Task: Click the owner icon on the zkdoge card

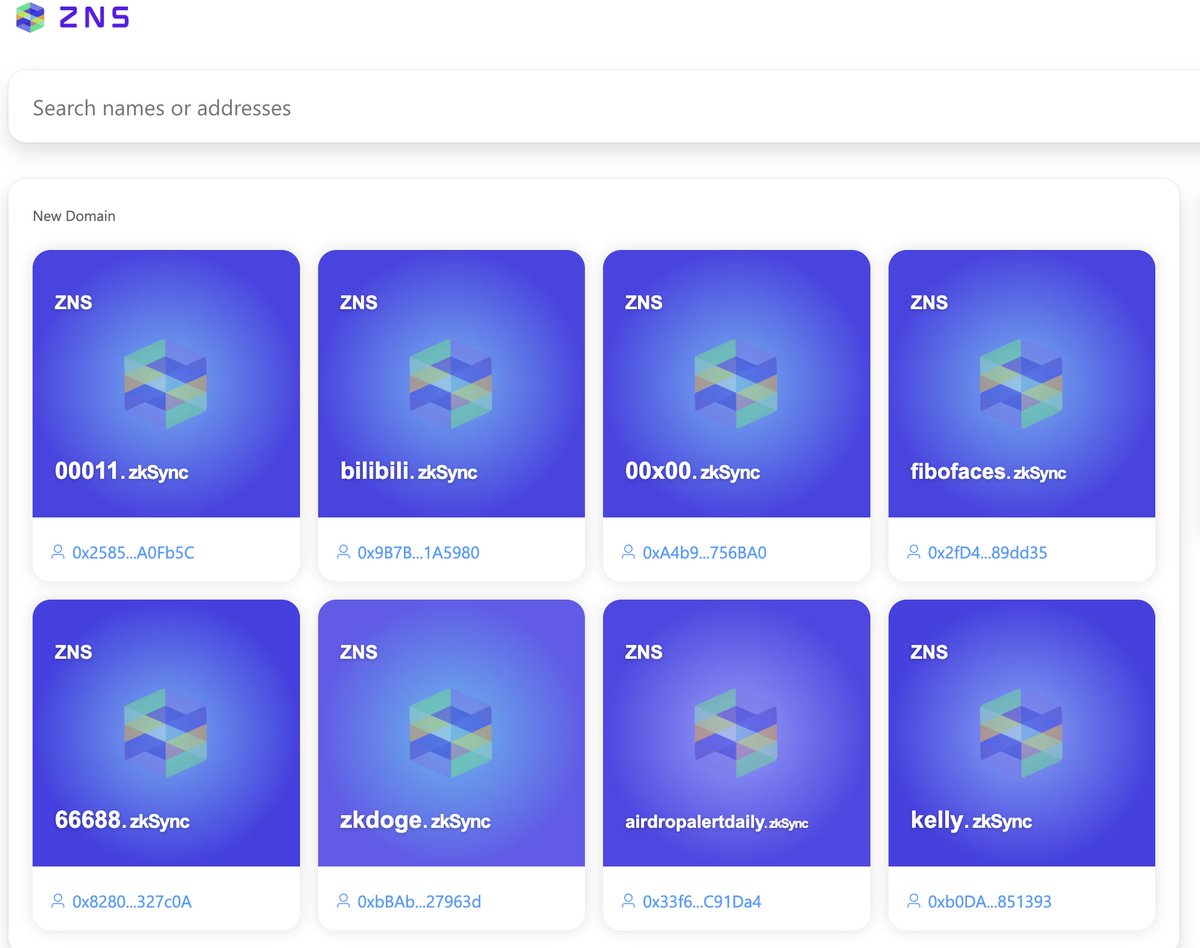Action: 343,901
